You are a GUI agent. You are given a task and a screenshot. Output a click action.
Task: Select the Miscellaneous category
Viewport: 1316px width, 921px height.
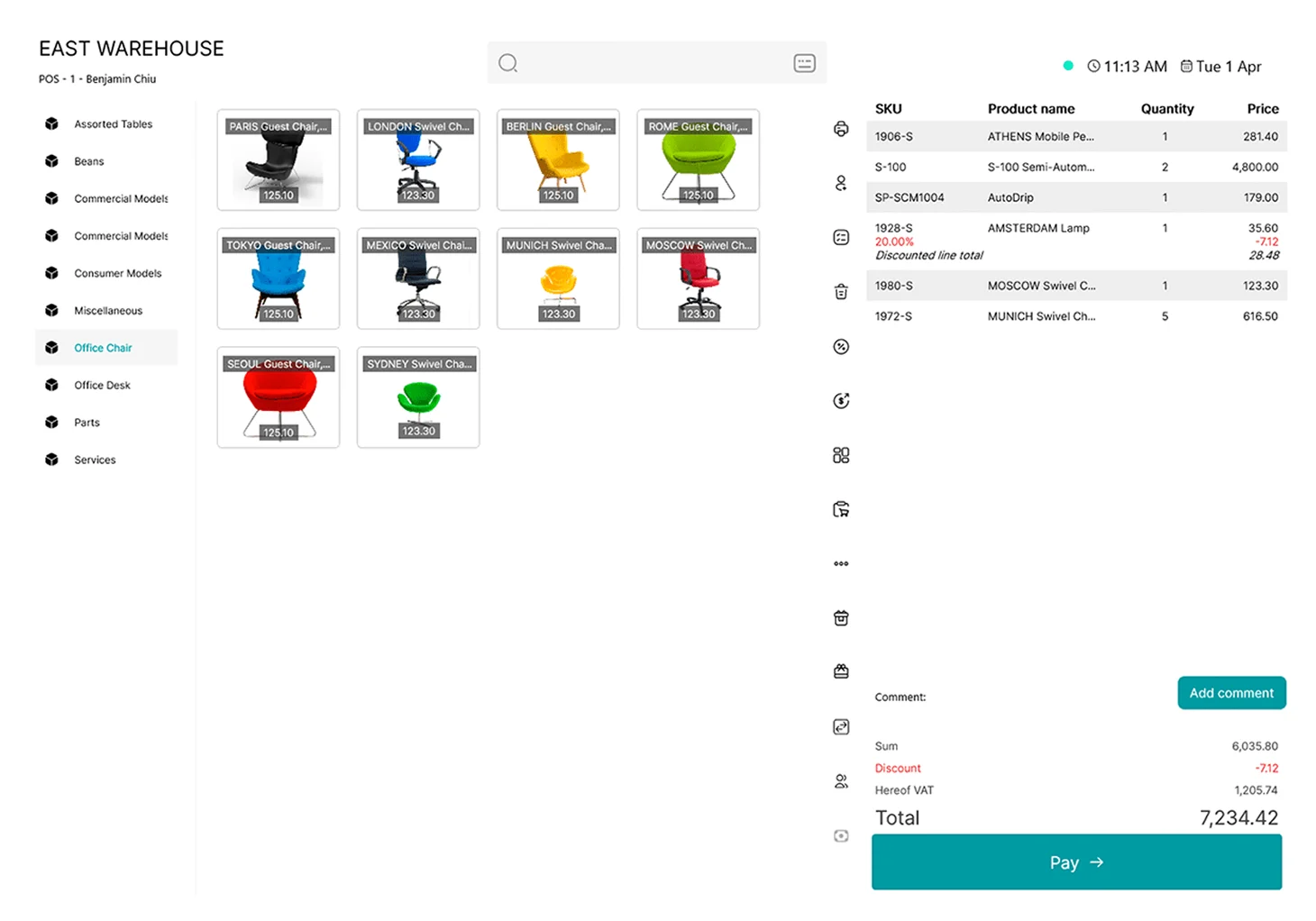point(106,310)
